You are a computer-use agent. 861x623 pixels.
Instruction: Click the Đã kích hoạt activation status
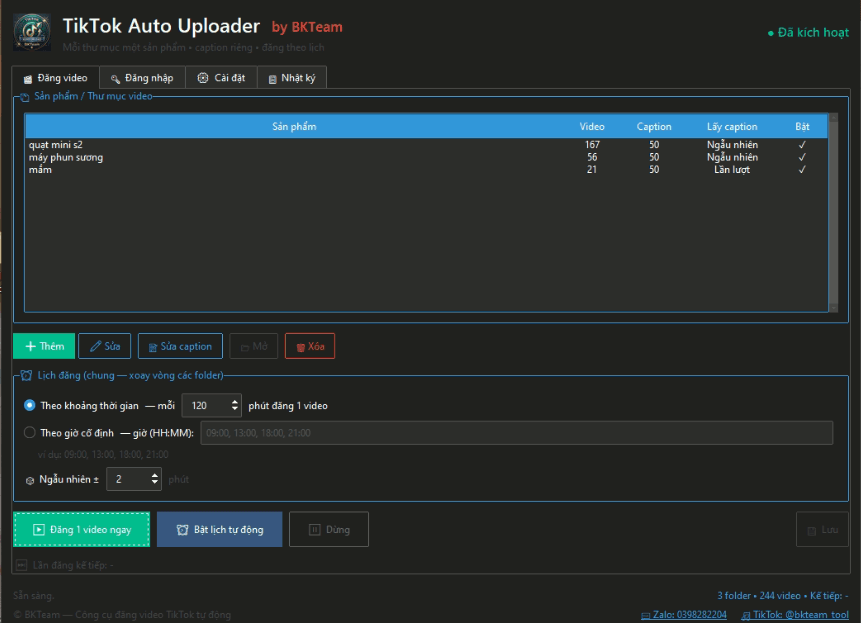point(808,33)
